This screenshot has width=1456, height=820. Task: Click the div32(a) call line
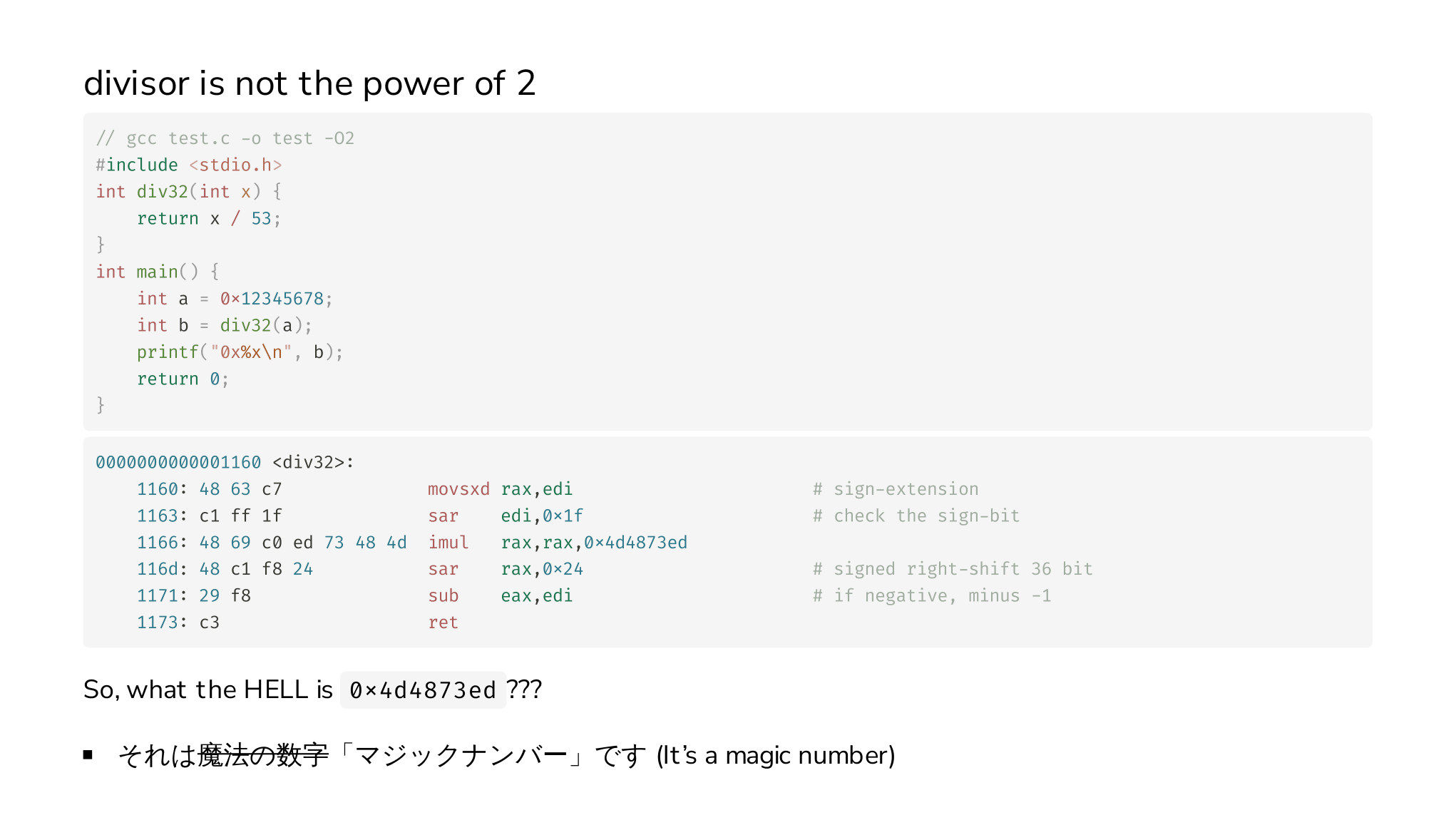[x=225, y=325]
